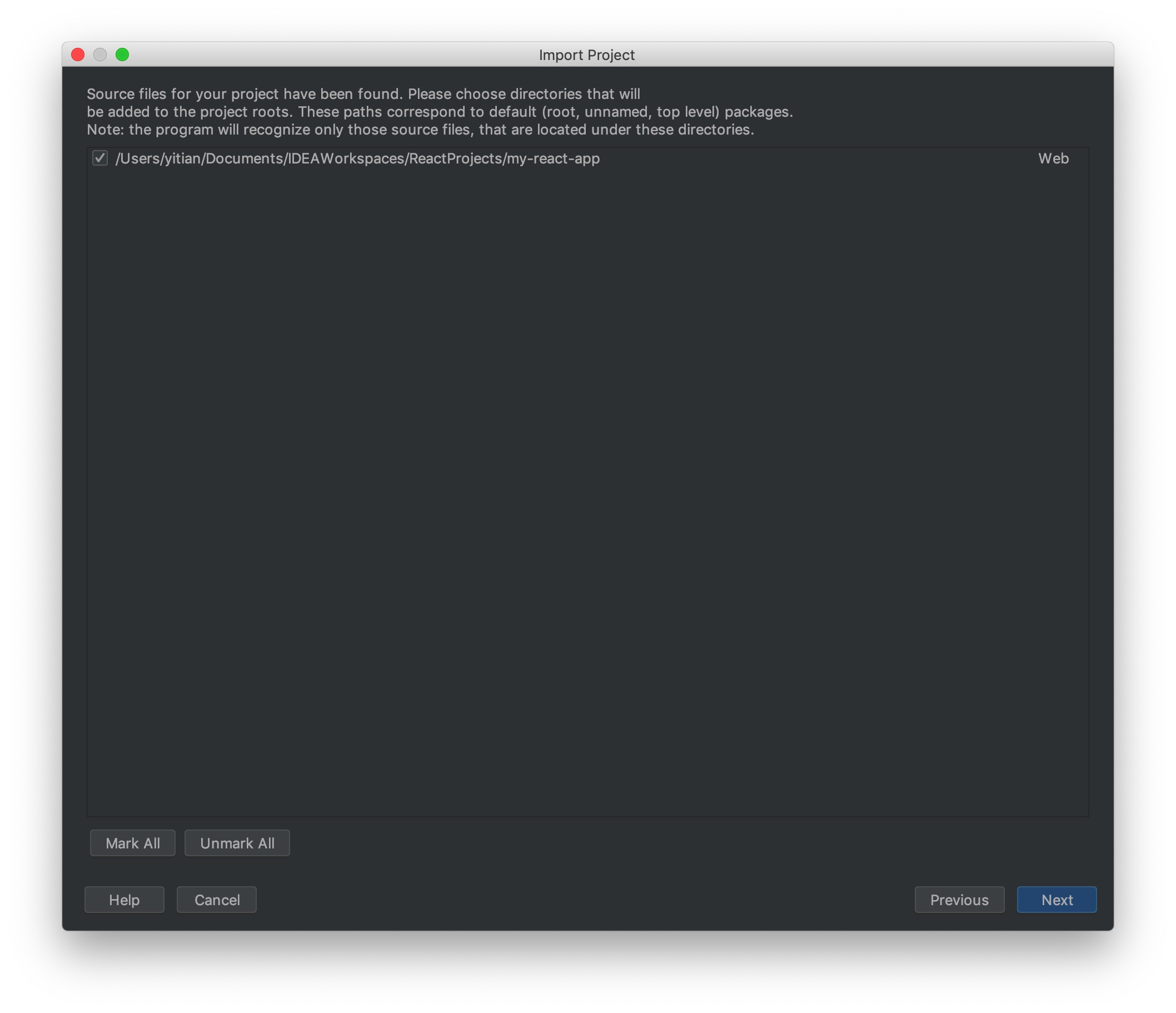Click empty area of directories list
This screenshot has height=1013, width=1176.
tap(587, 483)
